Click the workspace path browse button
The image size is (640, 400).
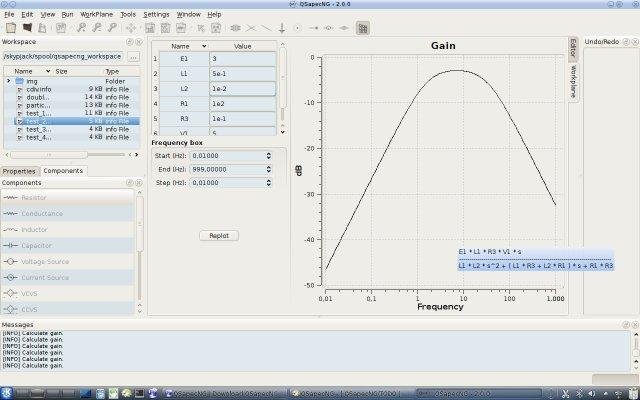click(134, 57)
